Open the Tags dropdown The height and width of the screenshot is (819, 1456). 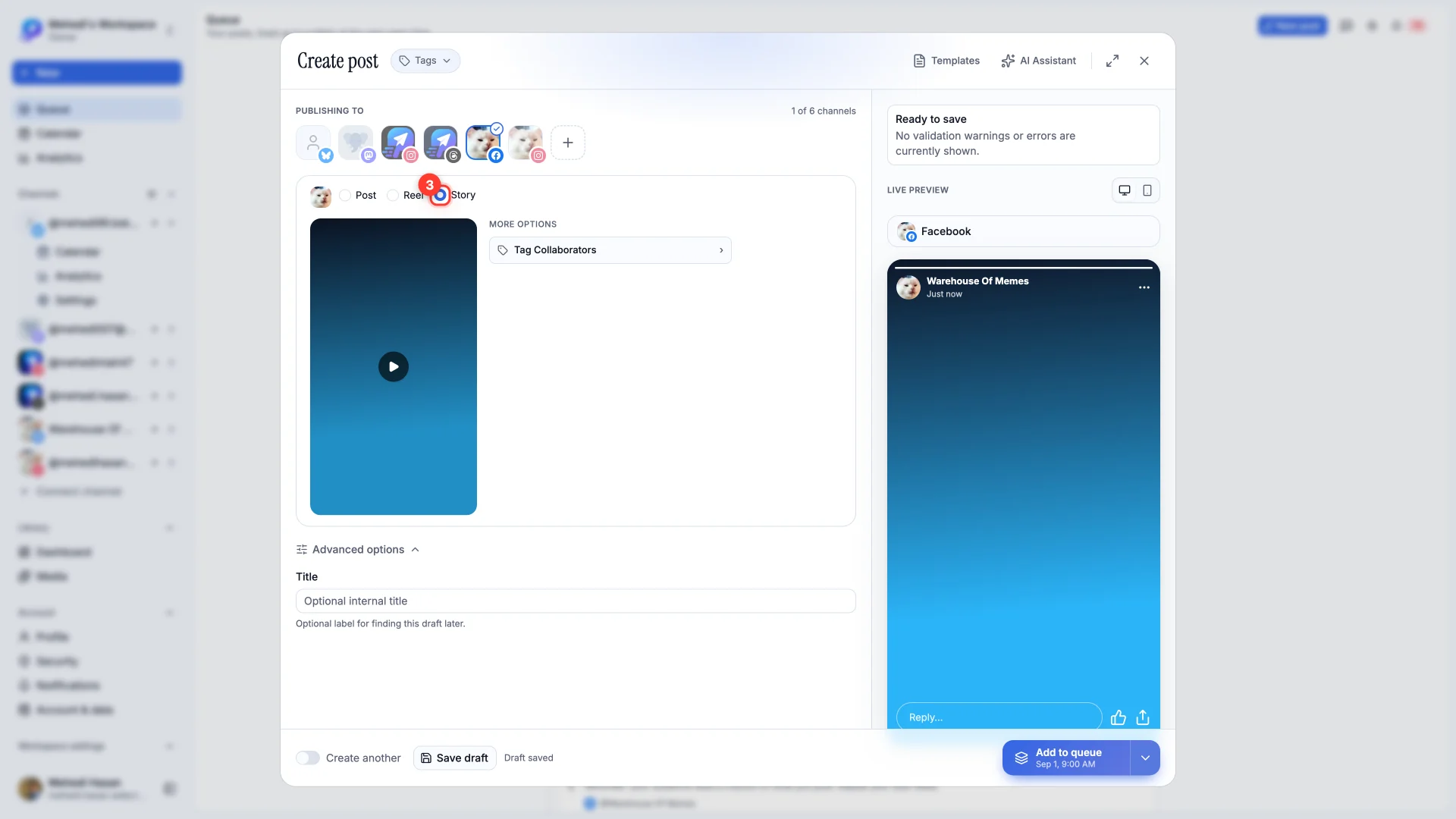click(425, 61)
